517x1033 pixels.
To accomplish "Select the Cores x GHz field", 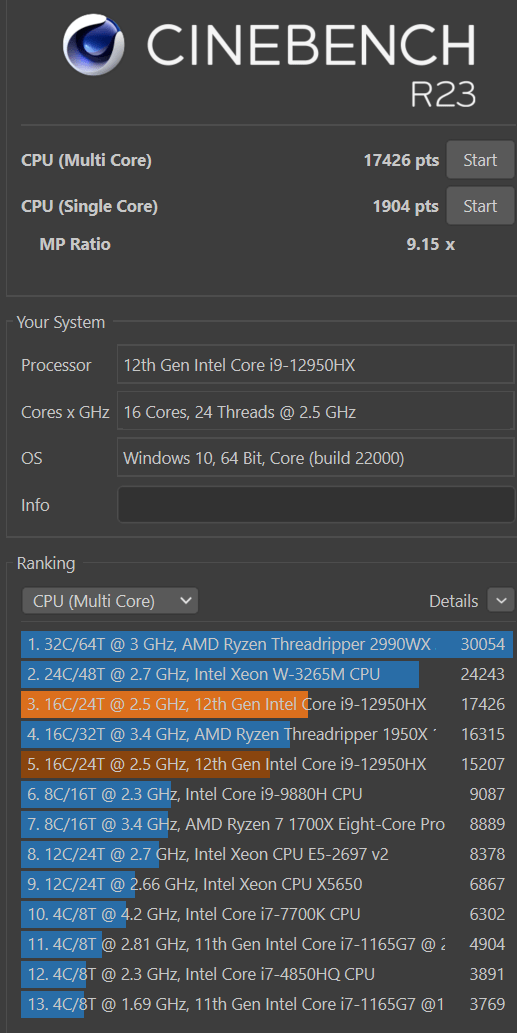I will pyautogui.click(x=316, y=411).
